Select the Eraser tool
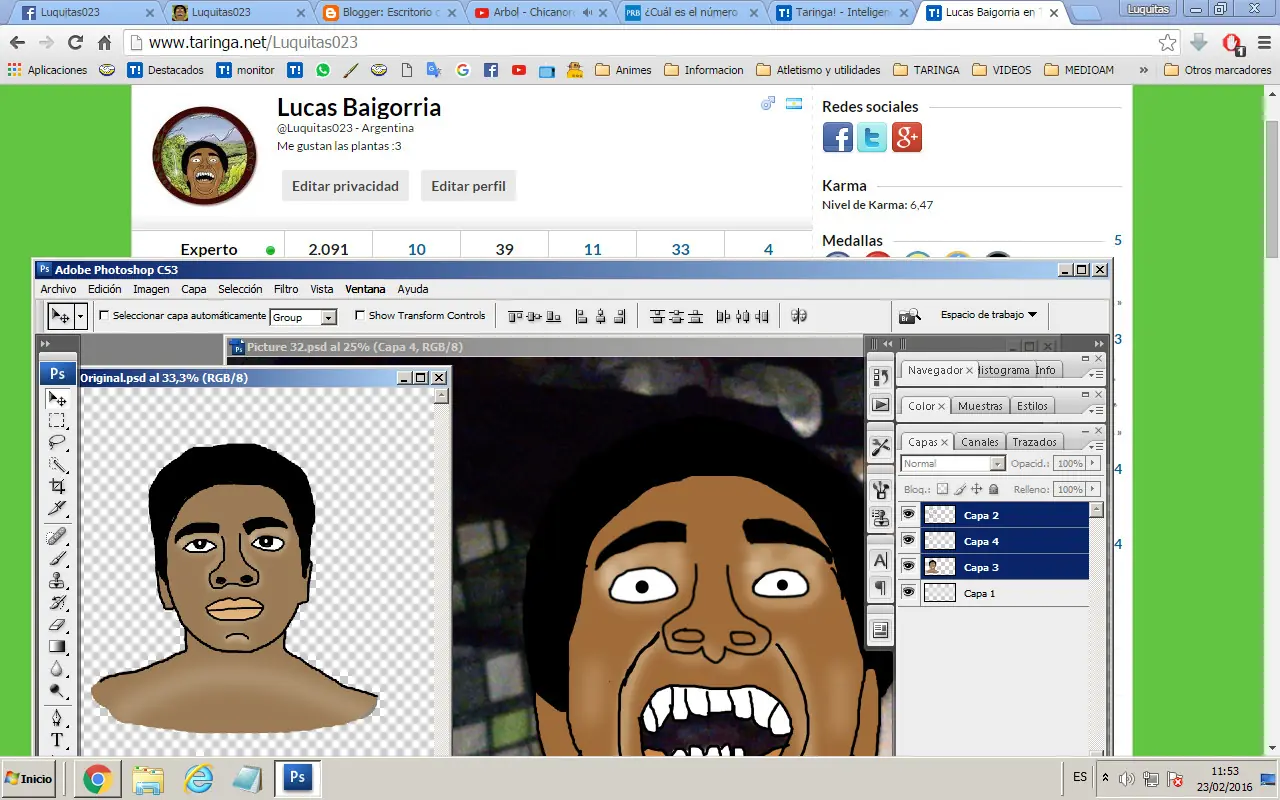The width and height of the screenshot is (1280, 800). click(x=57, y=624)
